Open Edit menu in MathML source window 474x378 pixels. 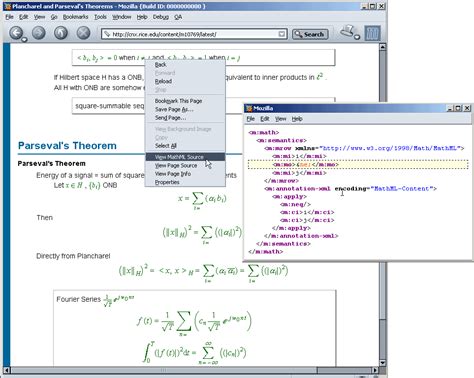click(265, 119)
